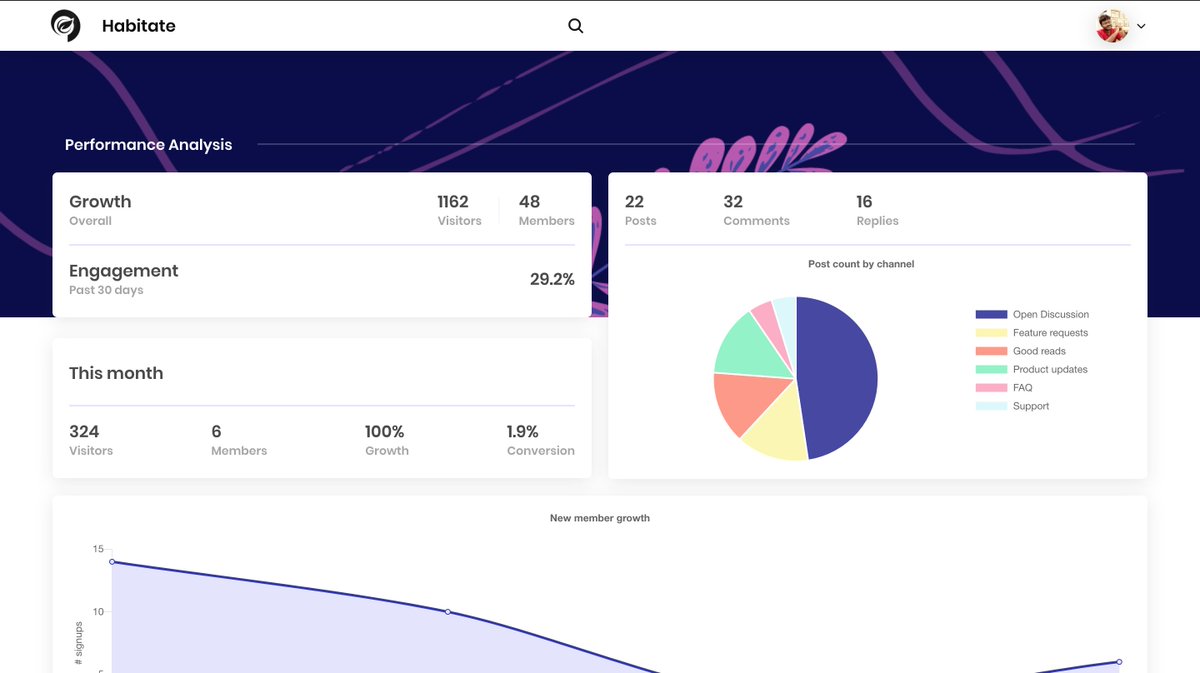This screenshot has height=673, width=1200.
Task: Click the 15-signup data point on growth chart
Action: click(x=112, y=562)
